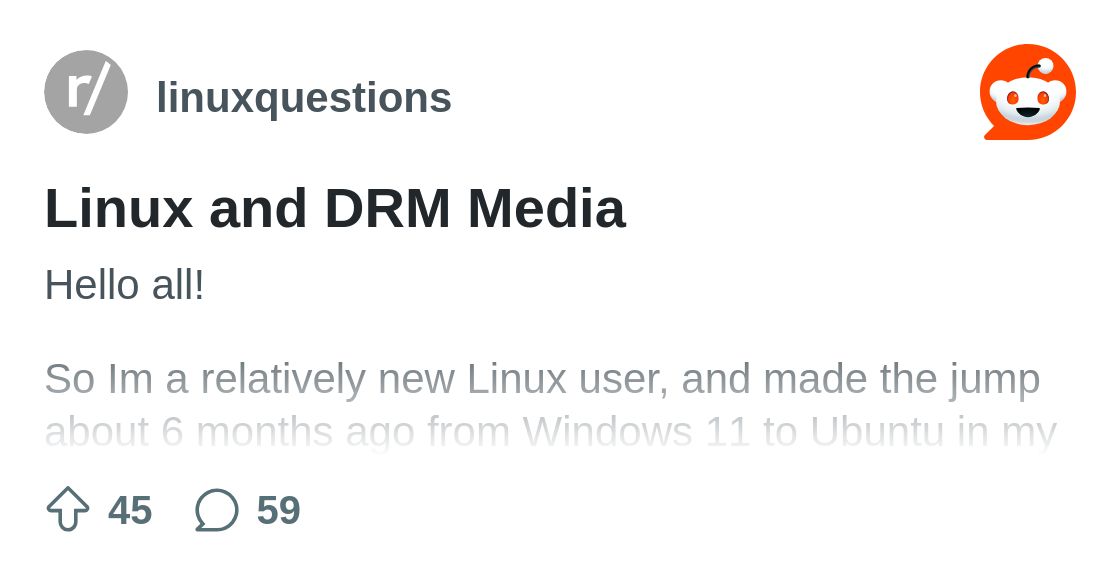Click the word "Media" in the title
The image size is (1120, 584).
546,209
